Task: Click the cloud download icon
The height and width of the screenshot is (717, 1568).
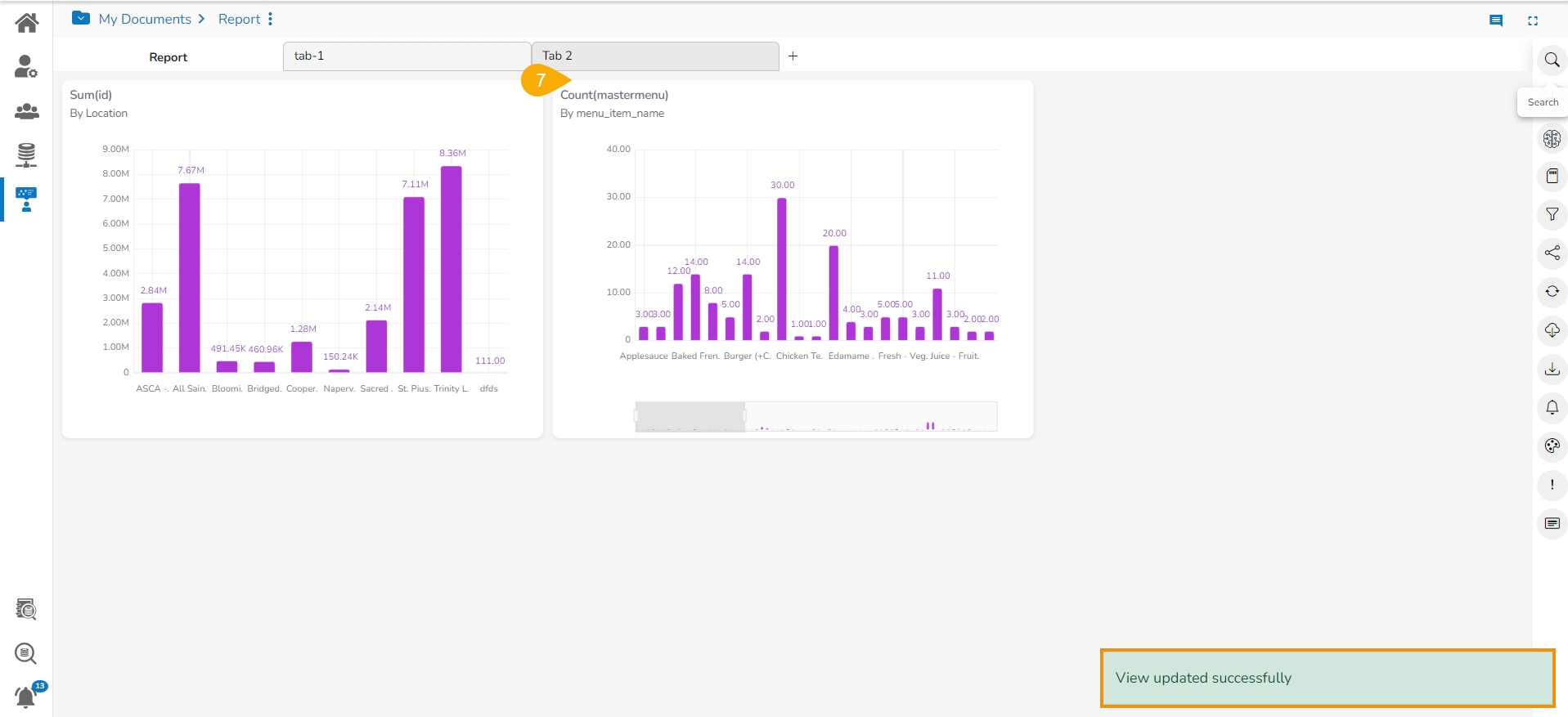Action: click(x=1552, y=330)
